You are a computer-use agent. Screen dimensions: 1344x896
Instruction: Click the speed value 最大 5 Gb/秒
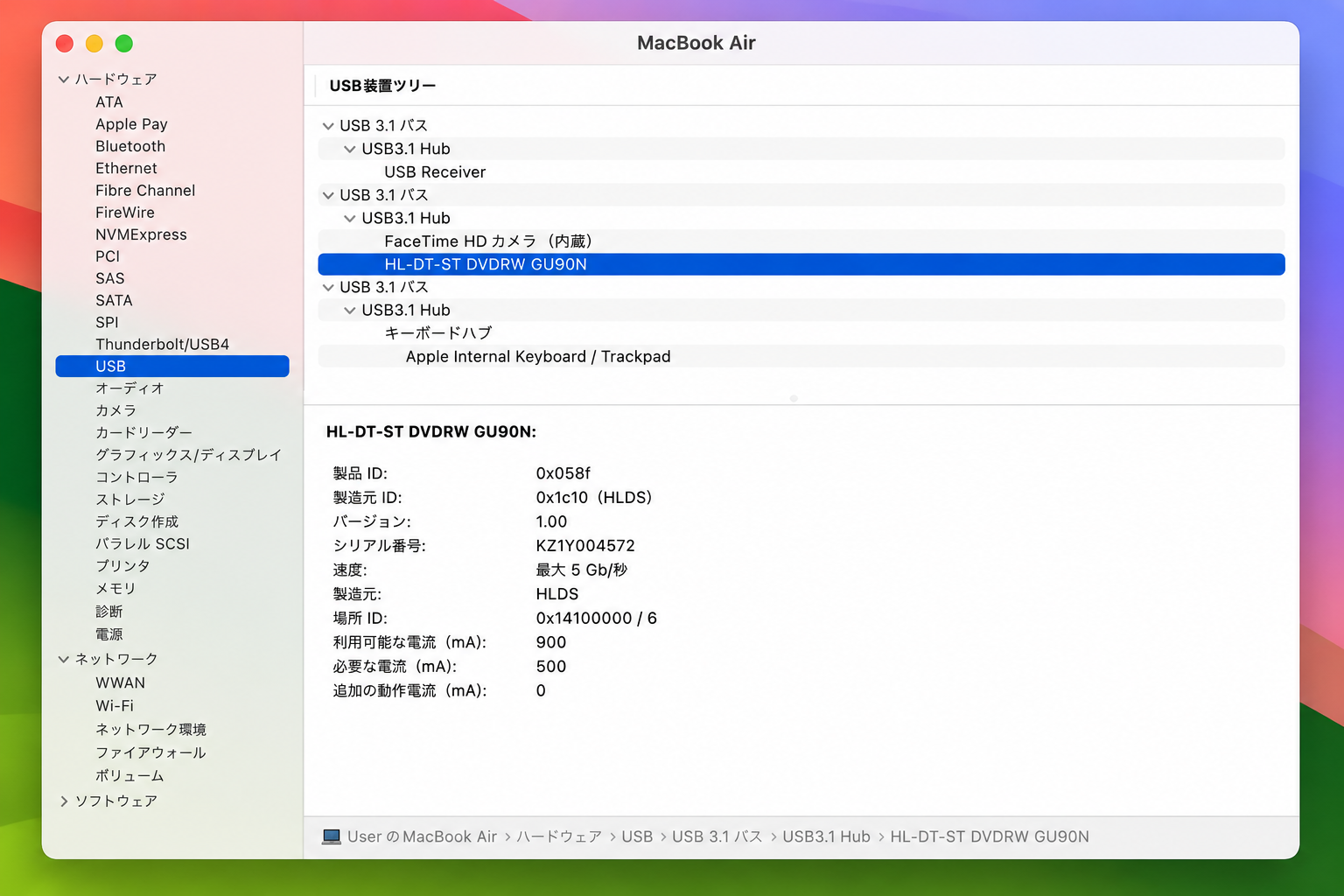[x=582, y=570]
